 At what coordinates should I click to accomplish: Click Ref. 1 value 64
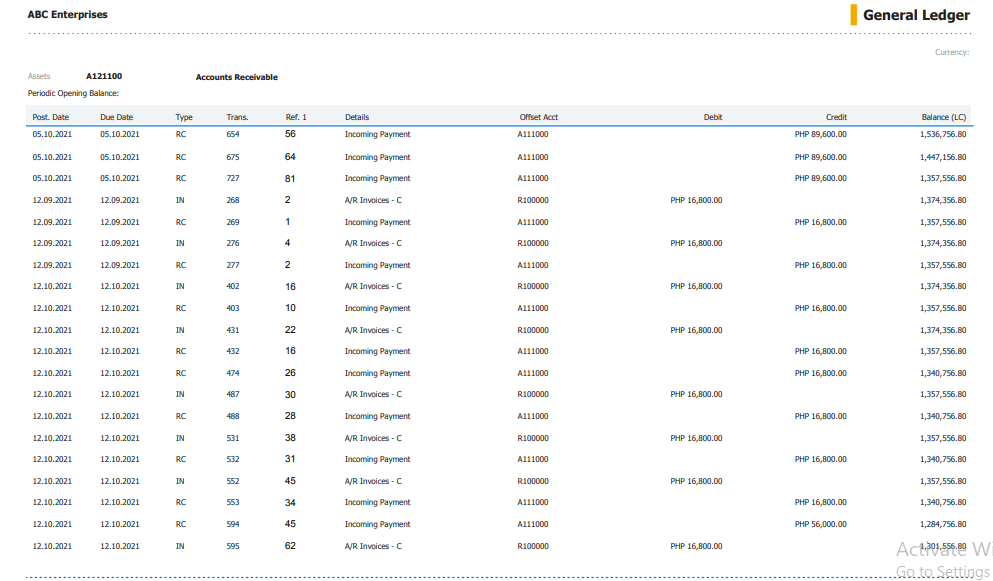(290, 156)
